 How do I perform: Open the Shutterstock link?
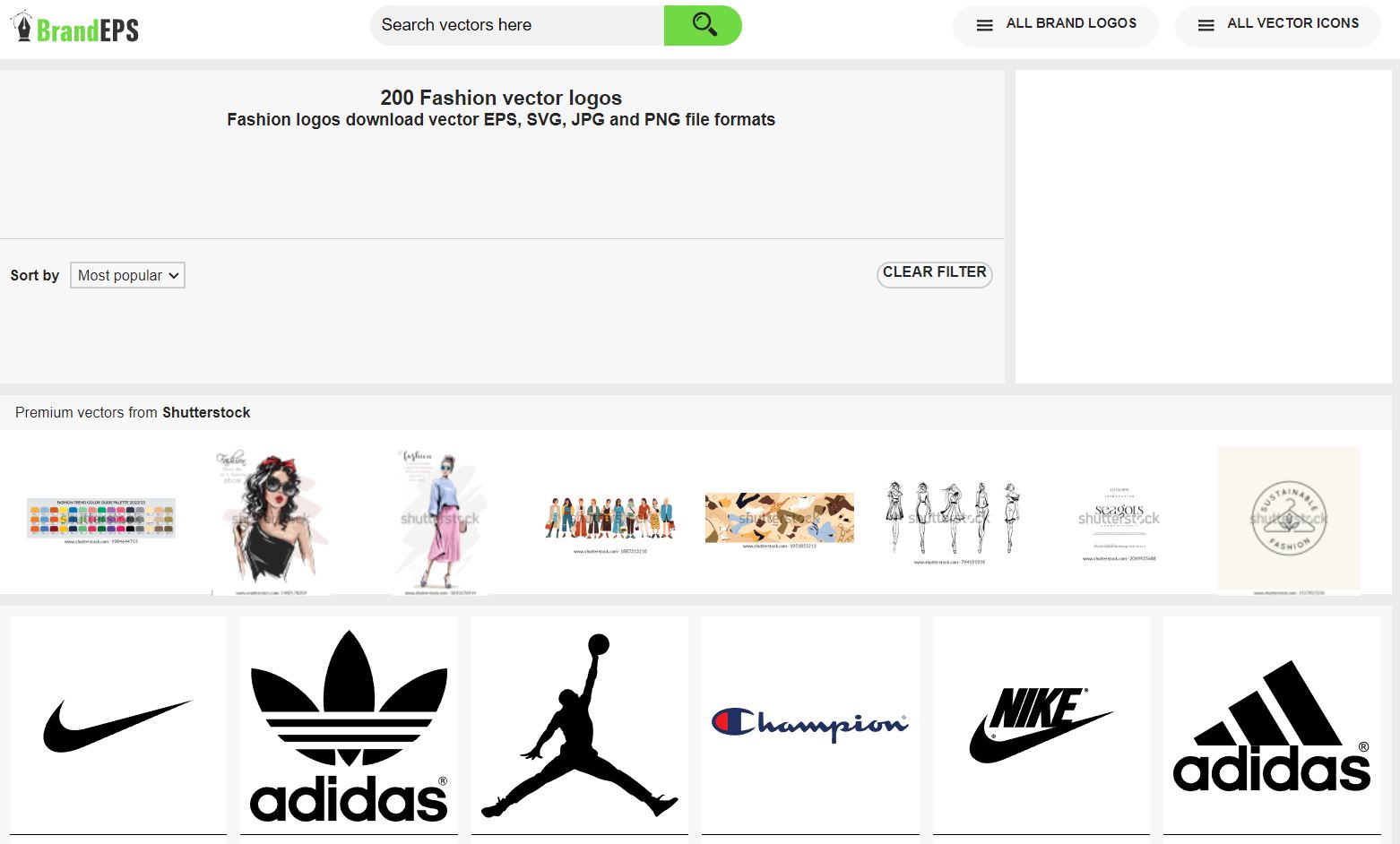[x=206, y=412]
